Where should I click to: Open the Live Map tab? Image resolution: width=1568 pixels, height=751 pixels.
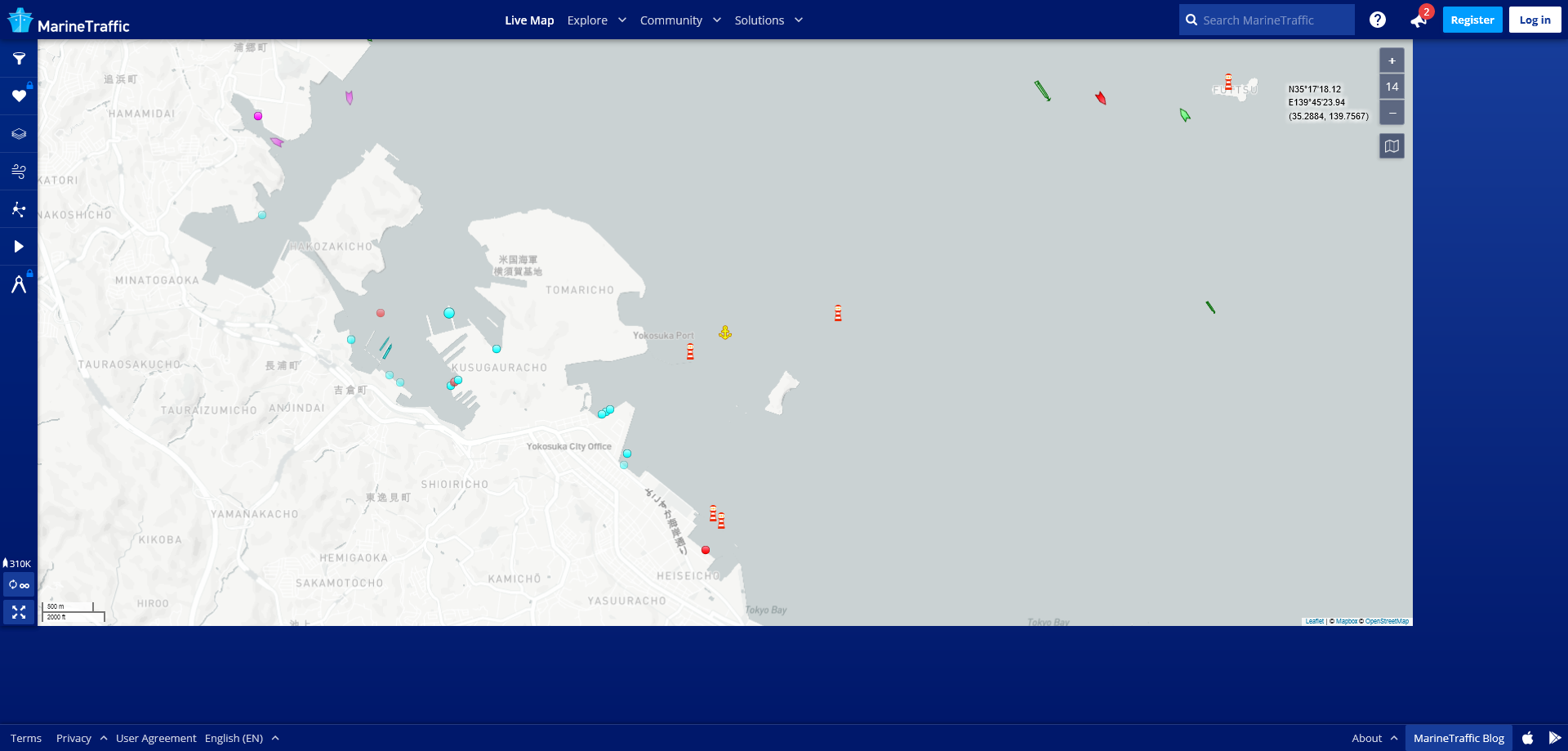(529, 20)
